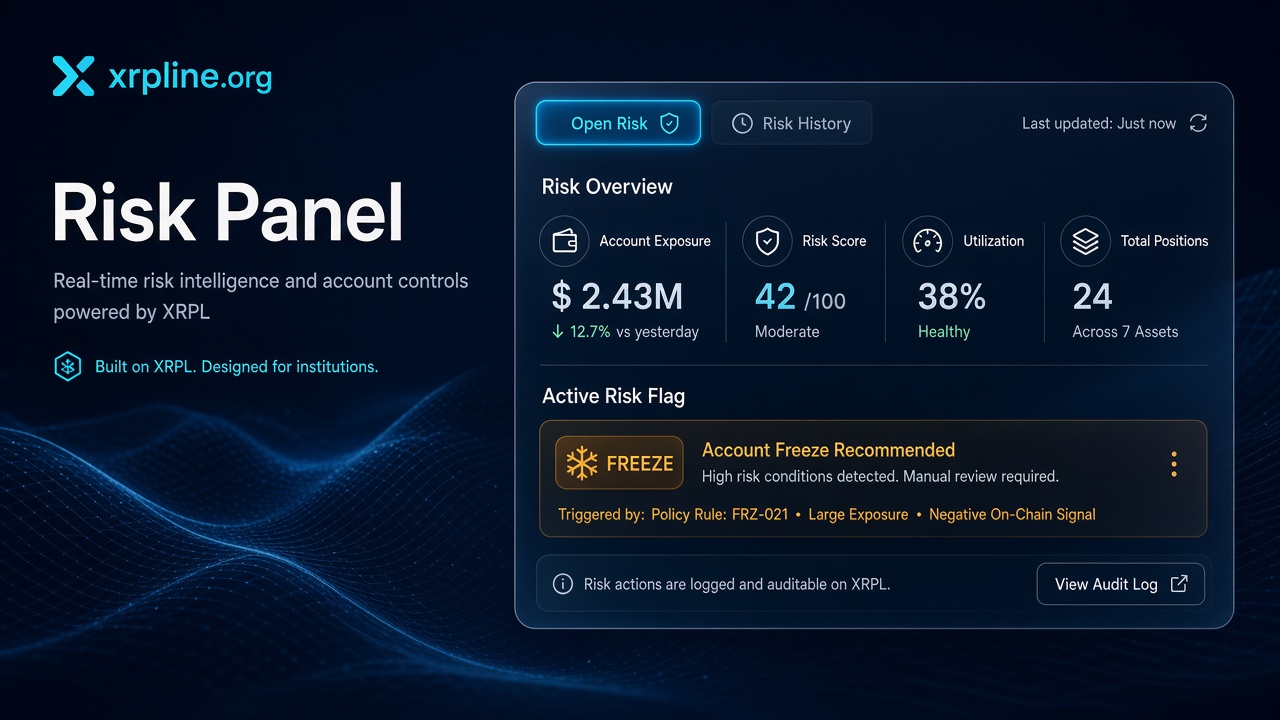Click the Account Exposure wallet icon
The image size is (1280, 720).
(564, 241)
